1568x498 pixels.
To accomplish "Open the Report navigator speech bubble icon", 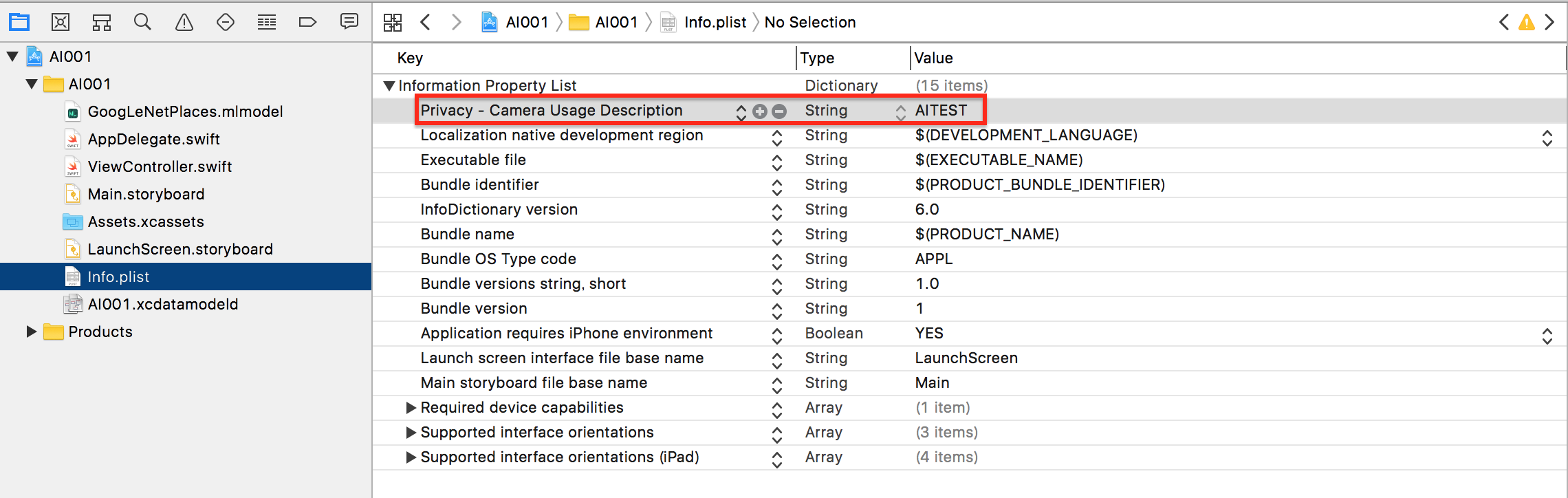I will (349, 22).
